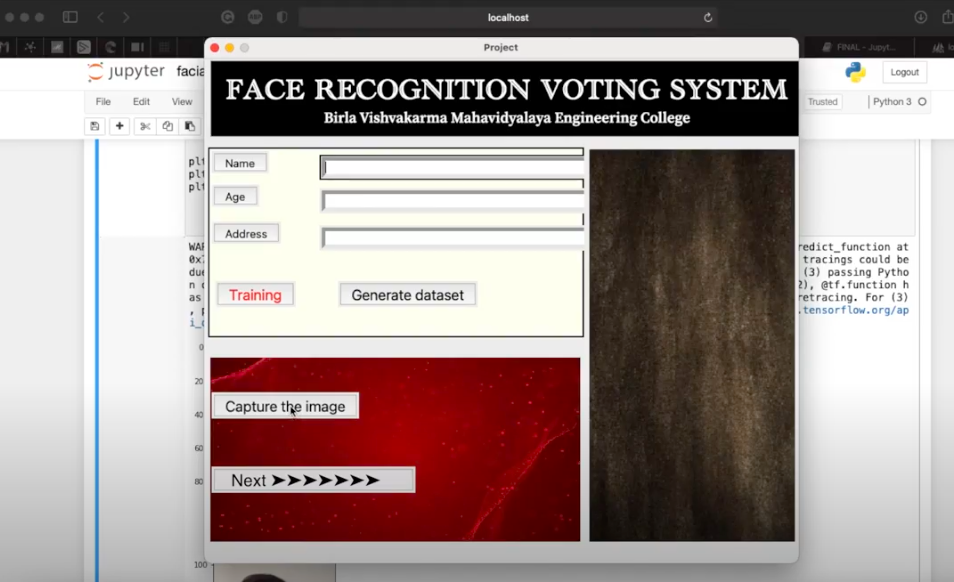
Task: Insert a cell below with plus icon
Action: (x=119, y=126)
